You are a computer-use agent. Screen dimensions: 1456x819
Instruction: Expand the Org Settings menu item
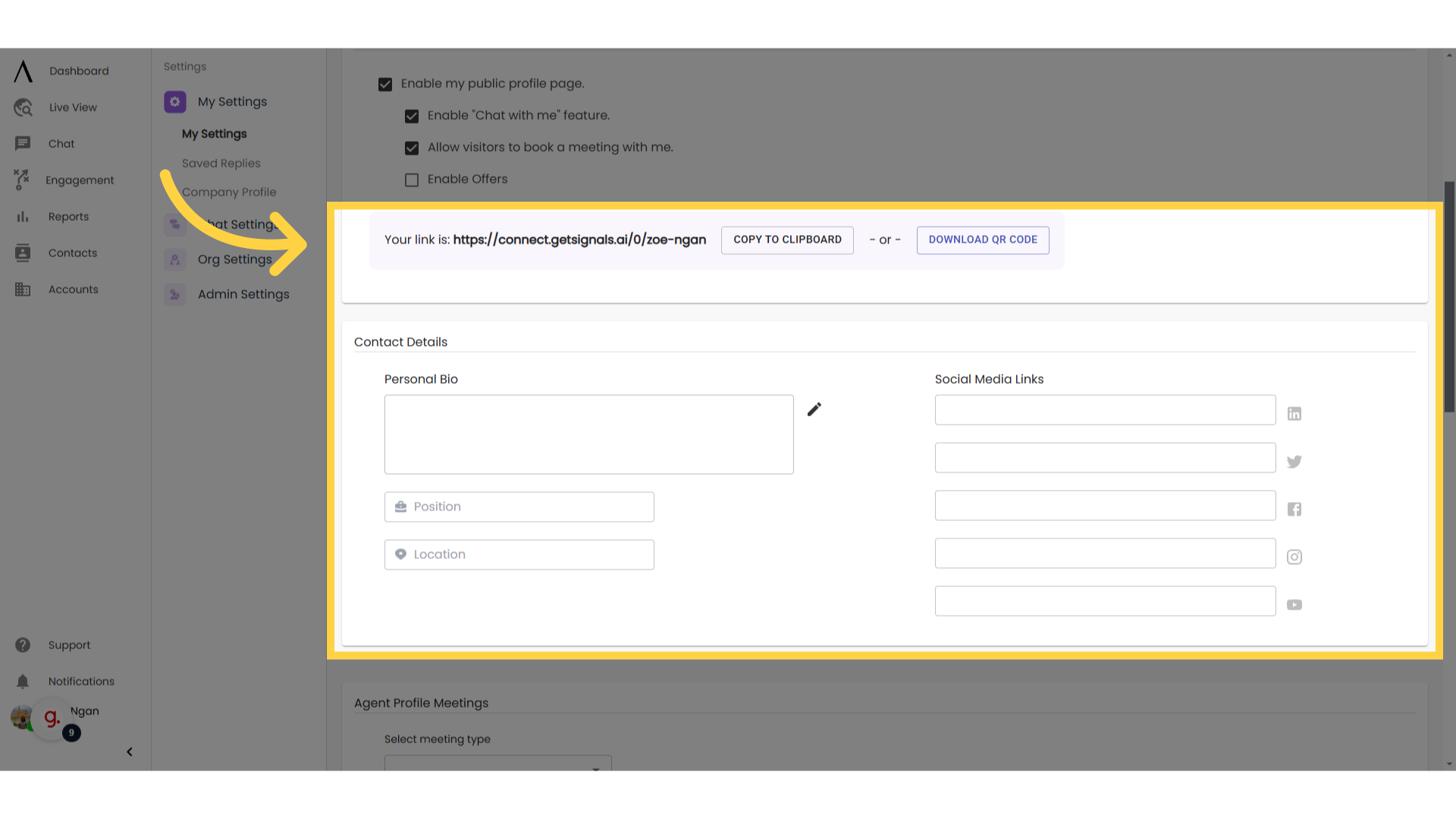[x=234, y=259]
